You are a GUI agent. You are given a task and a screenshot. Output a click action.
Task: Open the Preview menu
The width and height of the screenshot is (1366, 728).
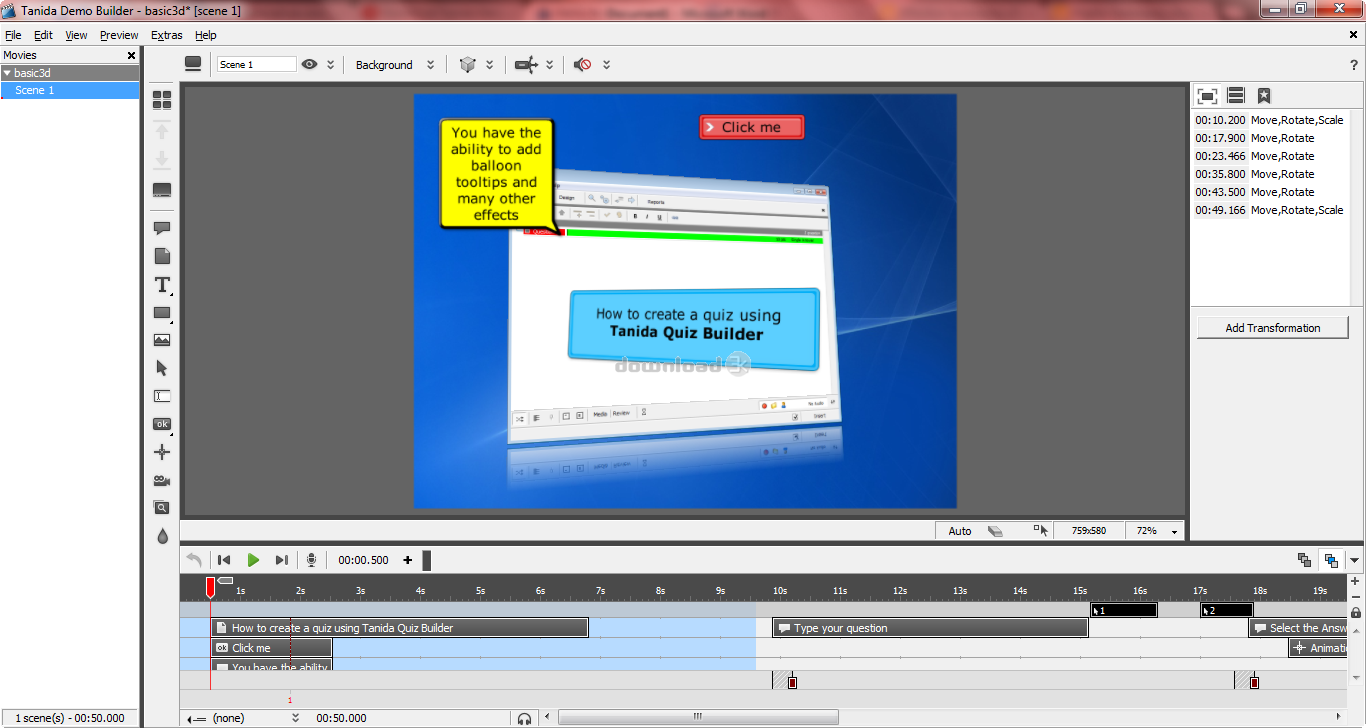point(119,35)
